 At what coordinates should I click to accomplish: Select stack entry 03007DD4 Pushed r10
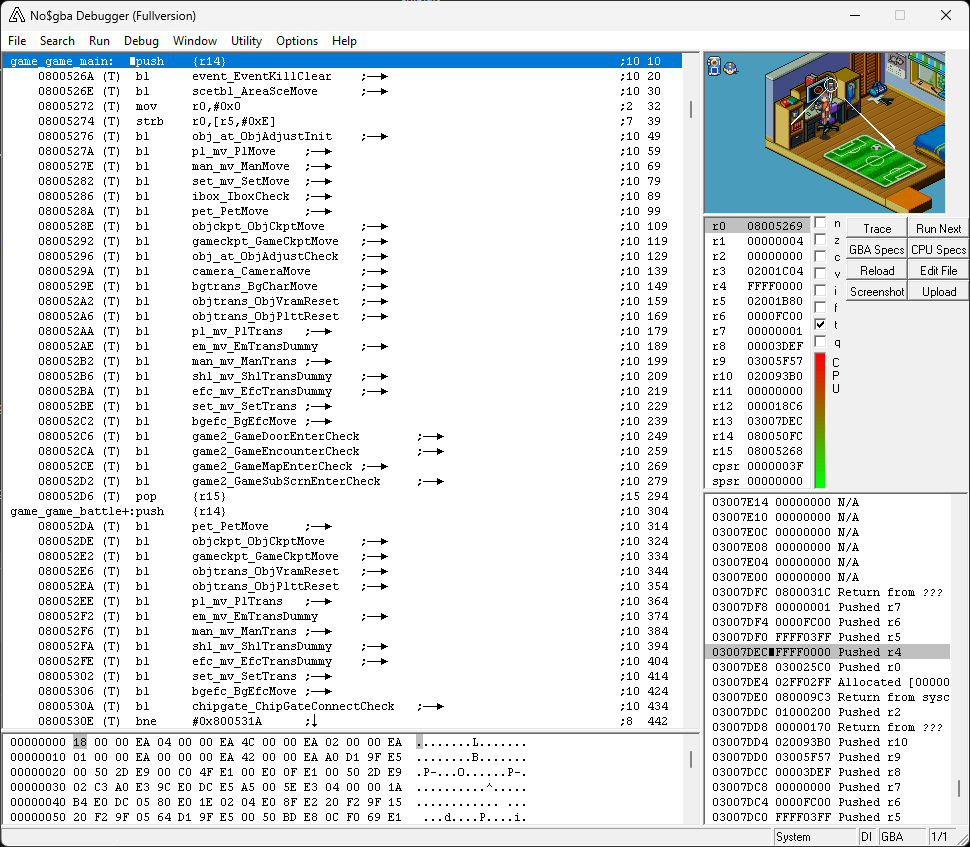828,742
